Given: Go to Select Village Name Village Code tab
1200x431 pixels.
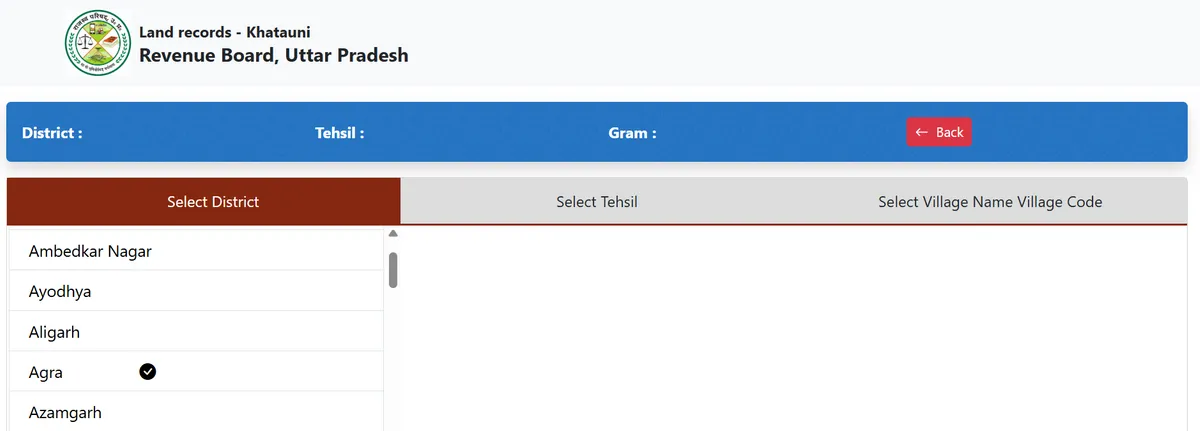Looking at the screenshot, I should [990, 202].
